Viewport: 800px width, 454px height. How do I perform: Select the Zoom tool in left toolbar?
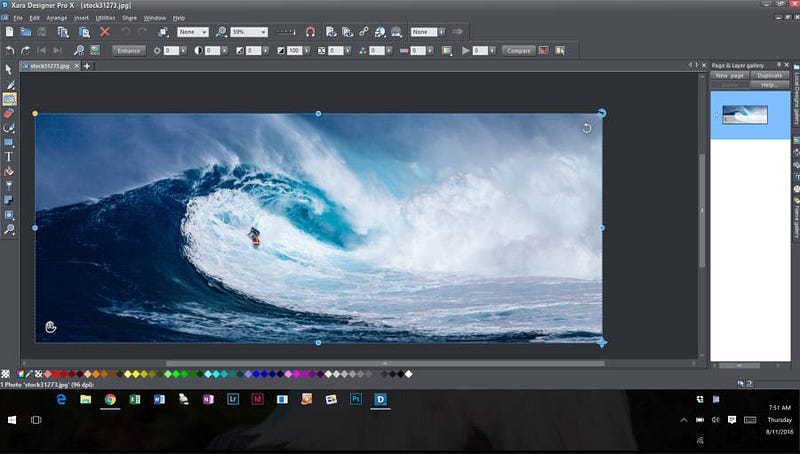click(x=9, y=230)
